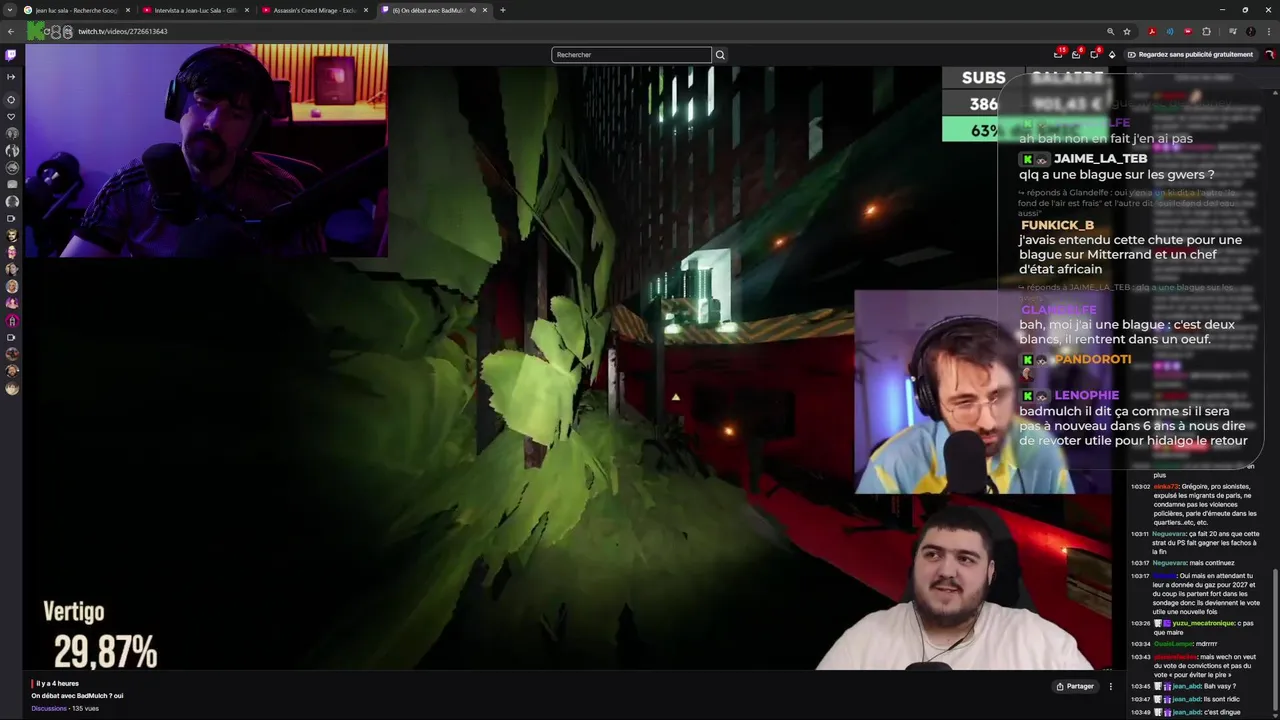Open the media controls music icon
Screen dimensions: 1280x720
pos(1233,31)
